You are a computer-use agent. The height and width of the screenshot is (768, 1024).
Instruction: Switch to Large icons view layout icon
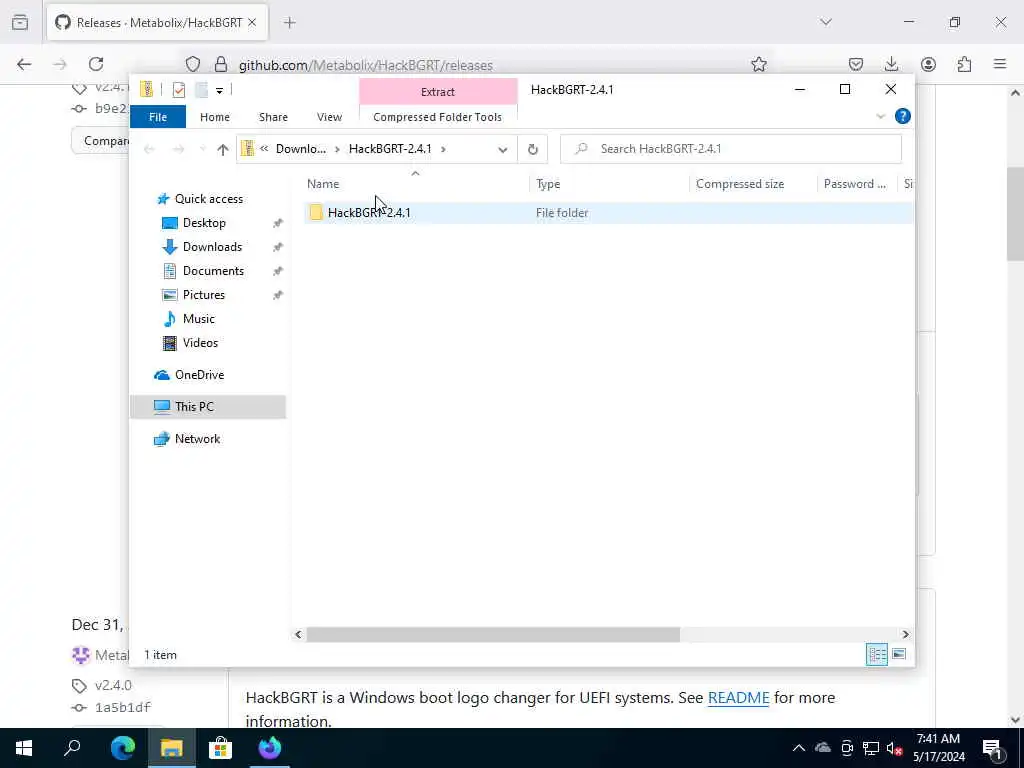tap(899, 654)
